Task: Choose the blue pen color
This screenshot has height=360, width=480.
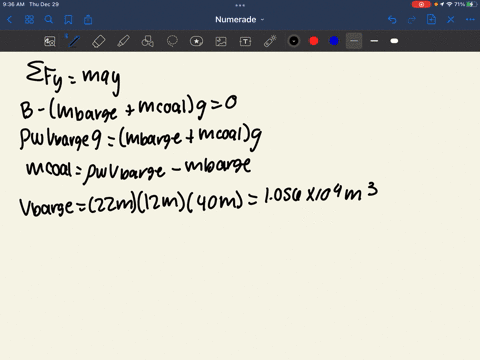Action: coord(334,41)
